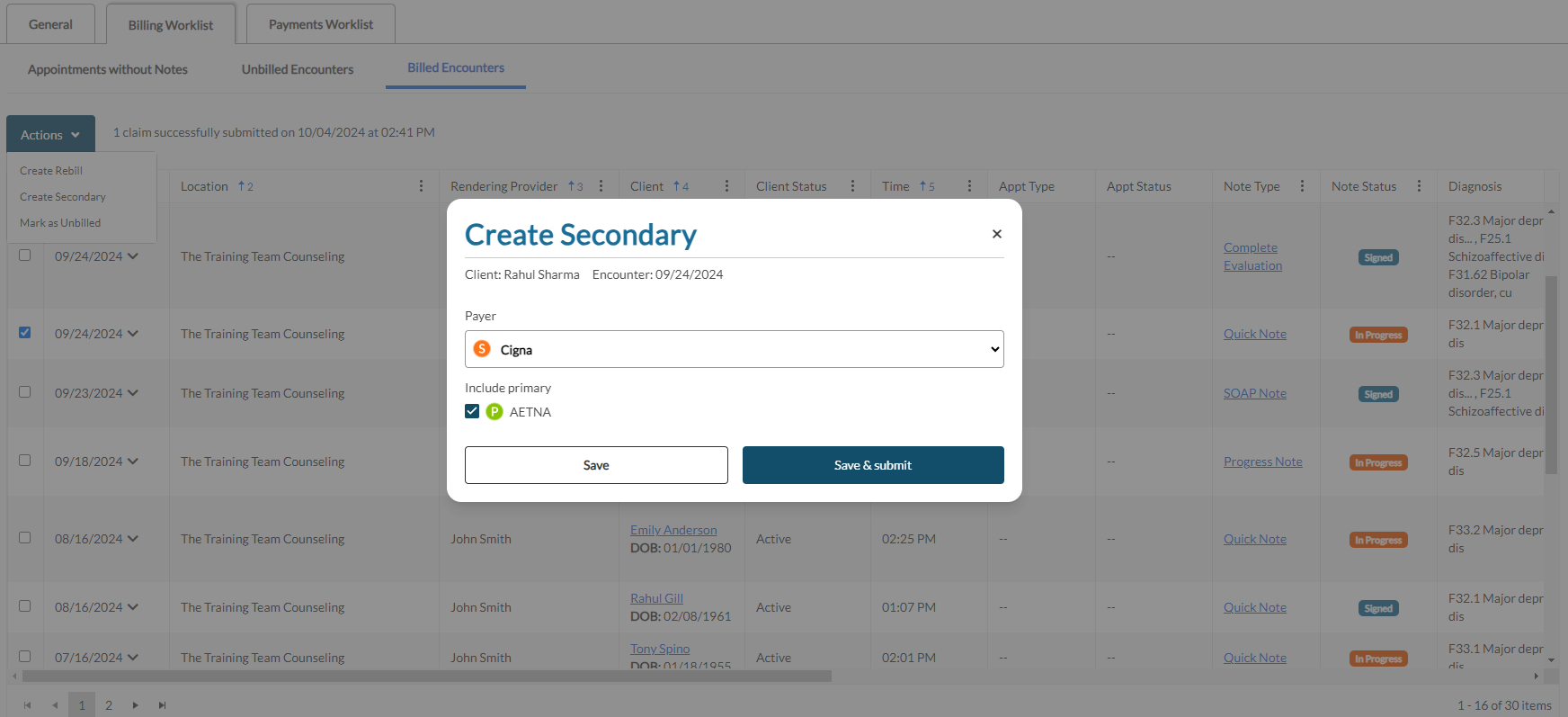Uncheck the selected 09/24/2024 encounter row
Image resolution: width=1568 pixels, height=717 pixels.
(x=25, y=333)
